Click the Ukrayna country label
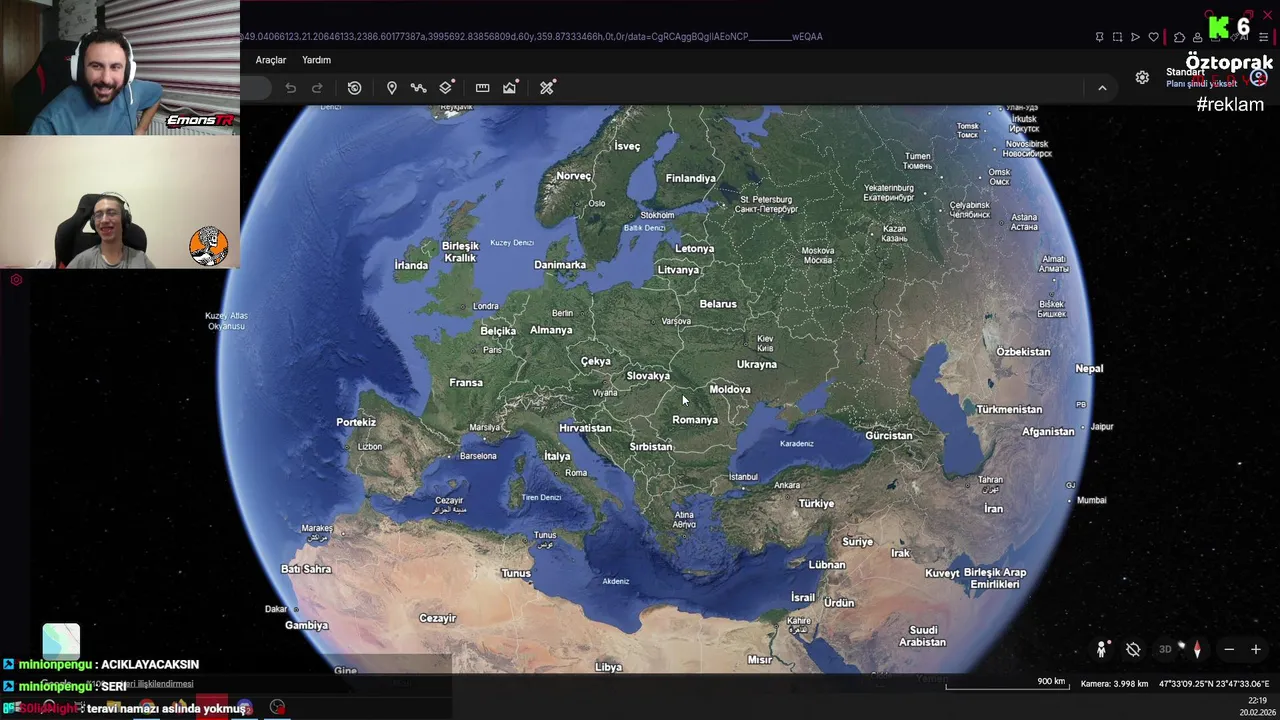The image size is (1280, 720). tap(756, 364)
